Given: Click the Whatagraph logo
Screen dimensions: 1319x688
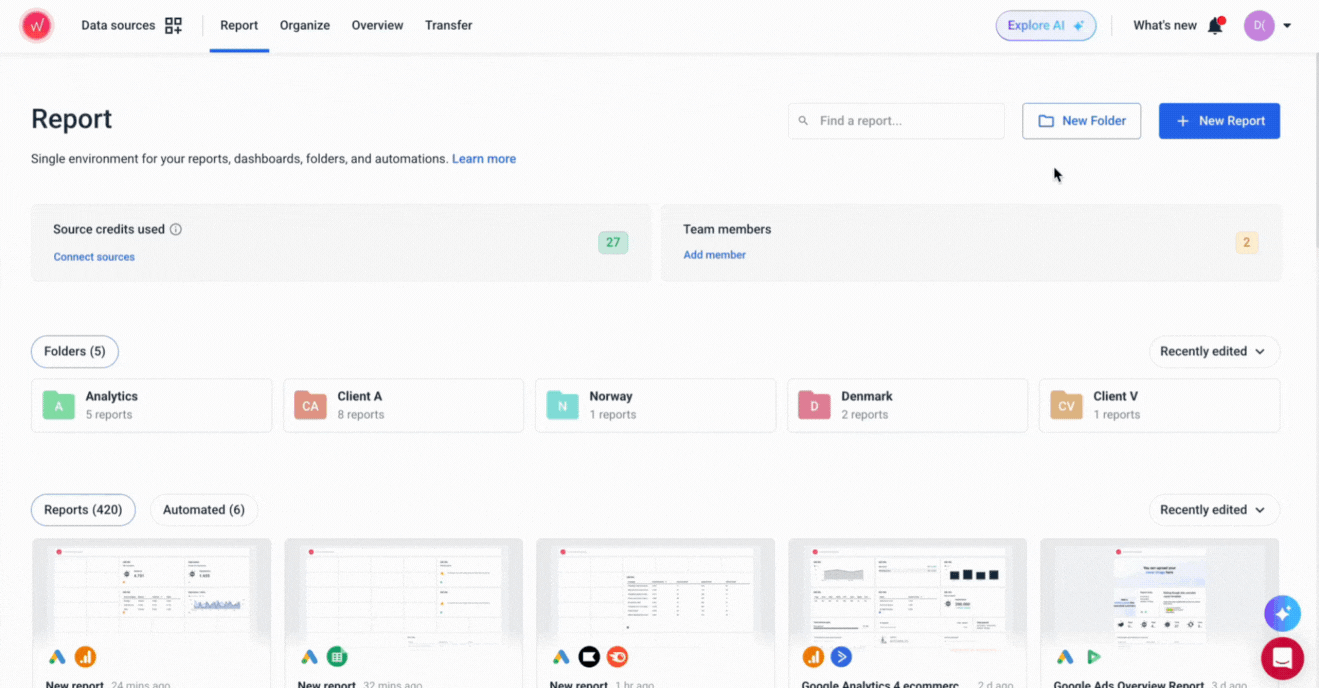Looking at the screenshot, I should pos(36,25).
